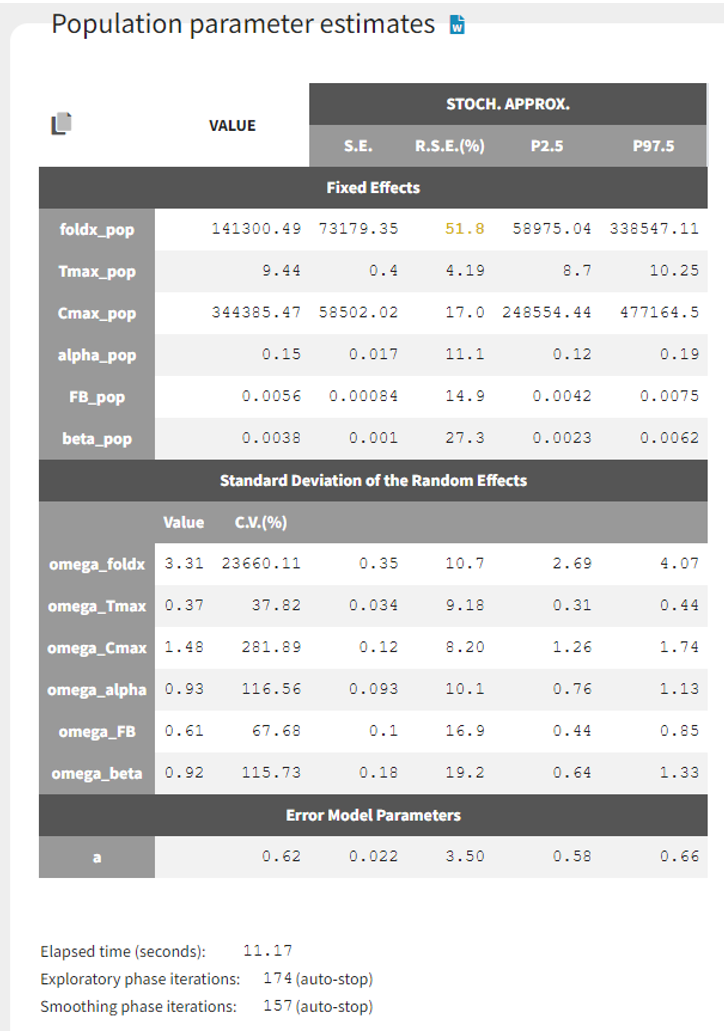This screenshot has width=724, height=1031.
Task: Select the STOCH. APPROX. header
Action: [507, 104]
